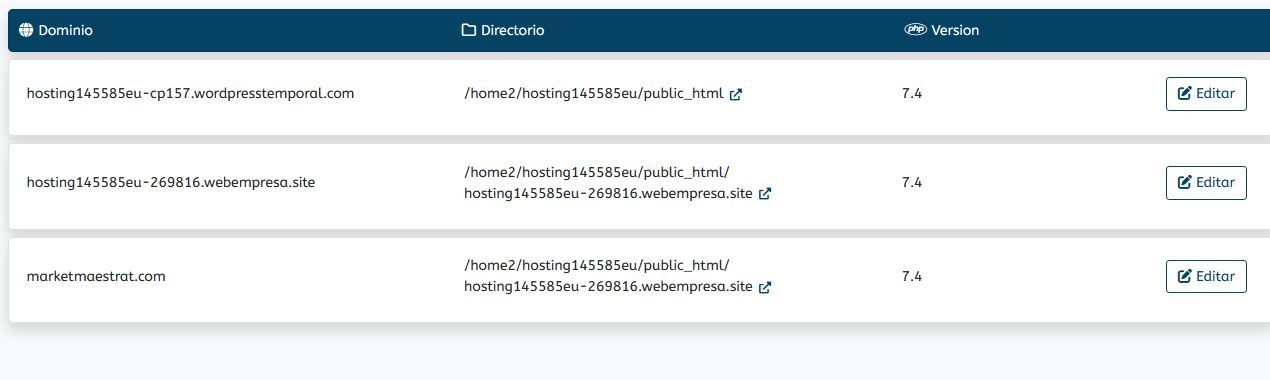Image resolution: width=1270 pixels, height=380 pixels.
Task: Click the PHP logo icon beside Version
Action: click(x=915, y=30)
